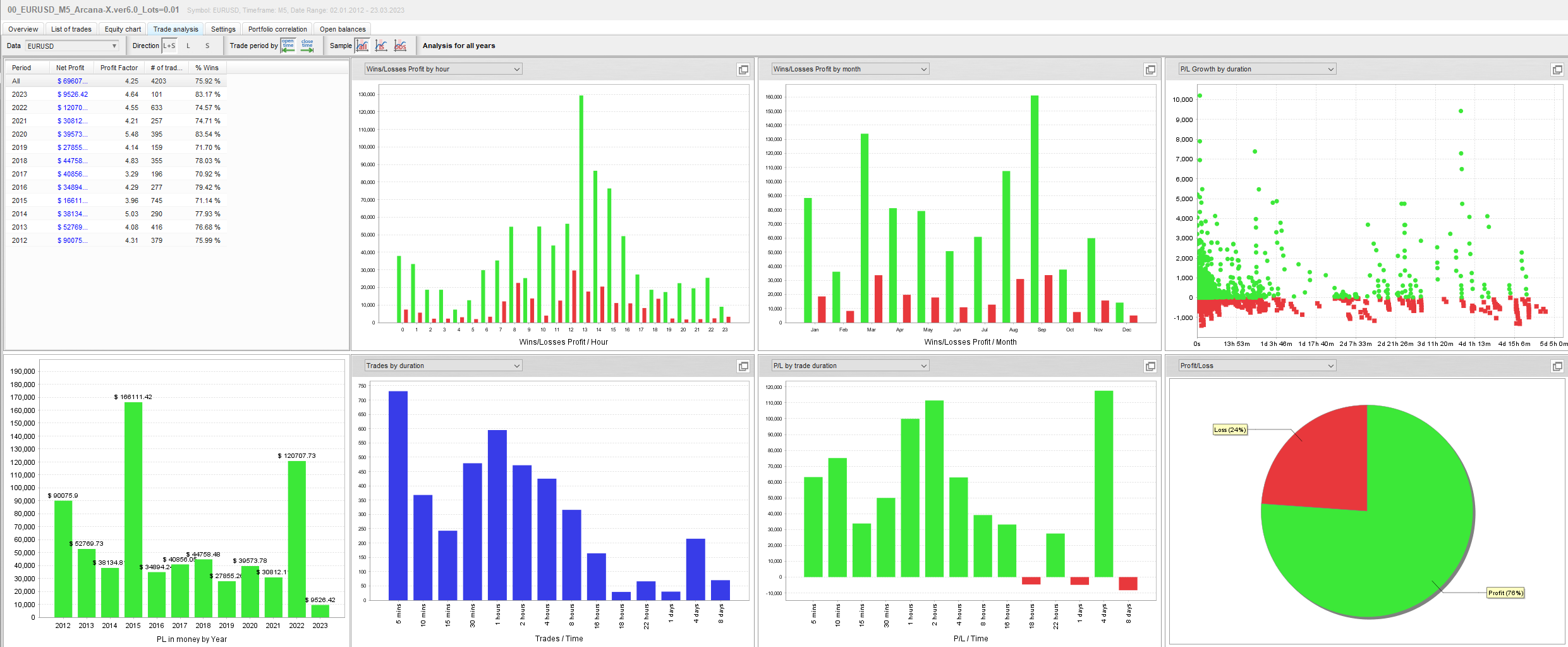Click the $ 120707.73 bar for 2022
The height and width of the screenshot is (647, 1568).
coord(297,539)
